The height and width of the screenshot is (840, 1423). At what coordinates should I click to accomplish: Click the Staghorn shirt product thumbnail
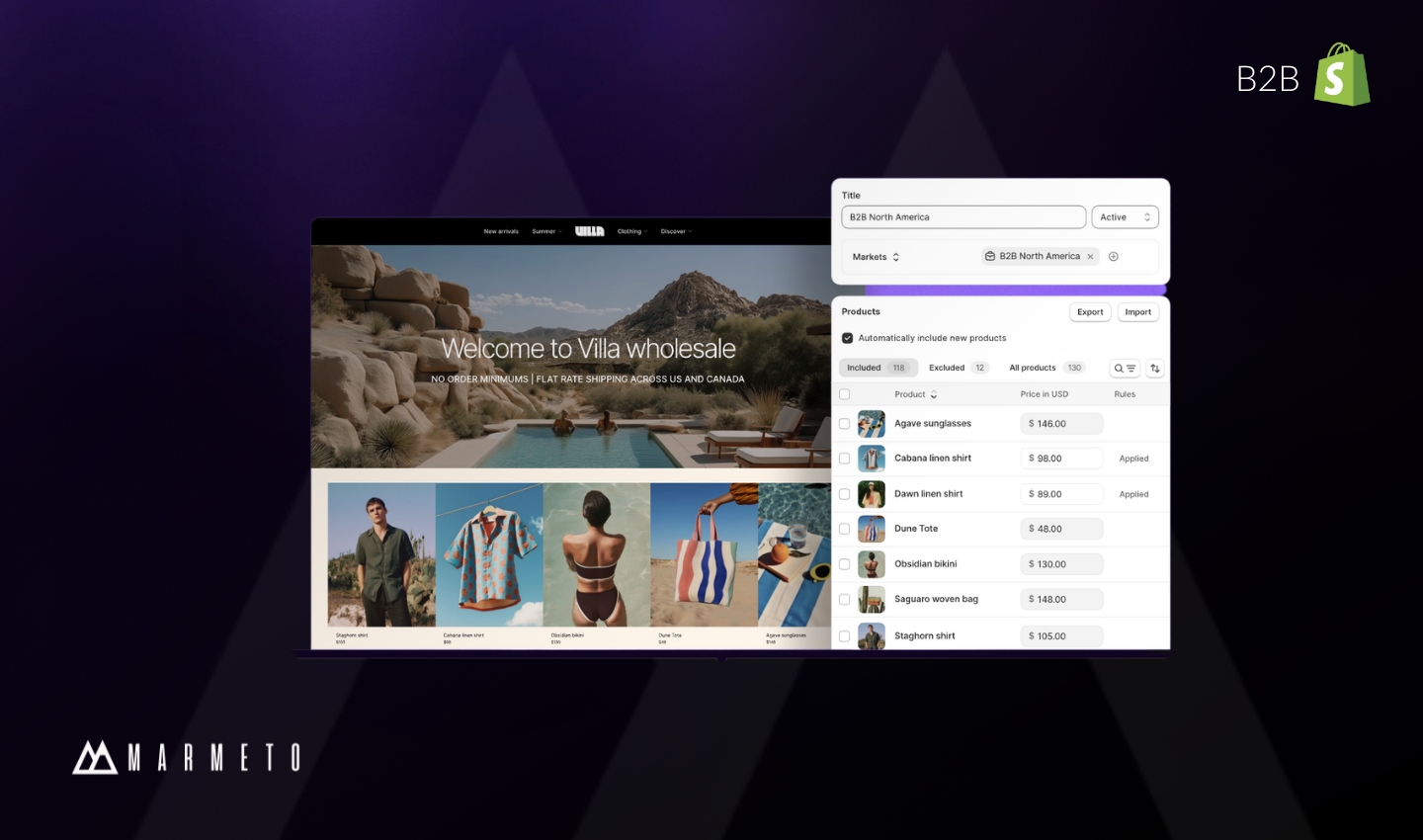(x=872, y=635)
